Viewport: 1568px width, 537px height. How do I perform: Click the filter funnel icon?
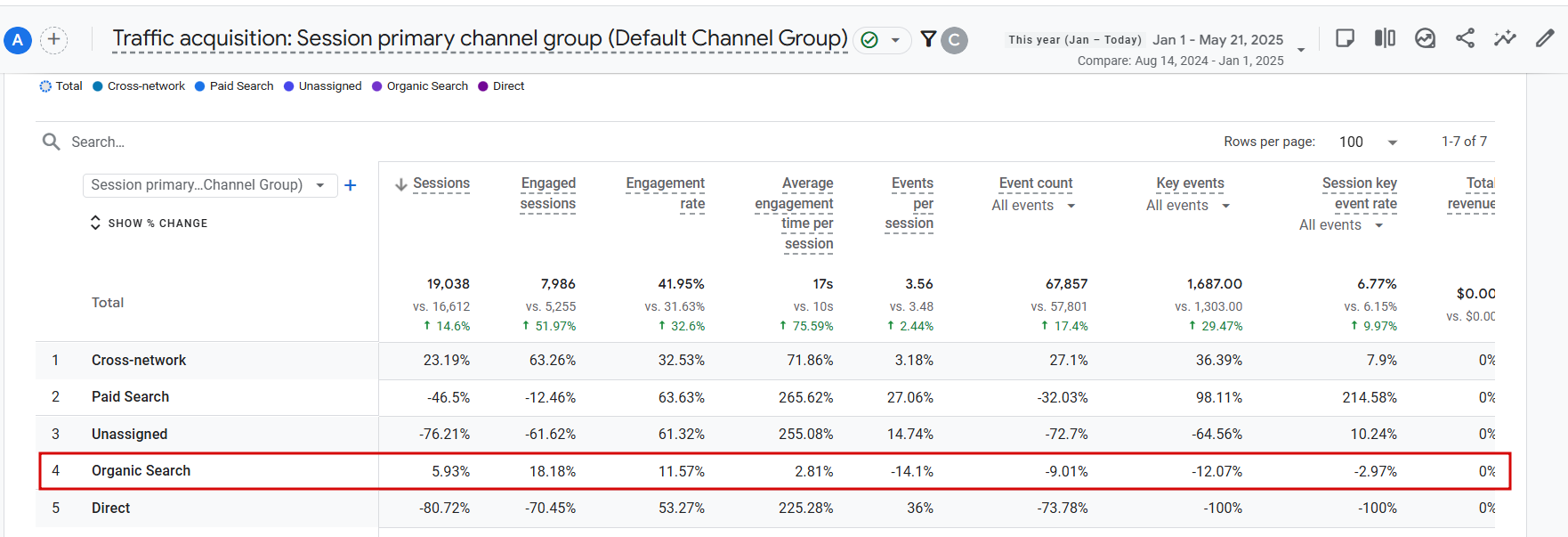pos(928,39)
